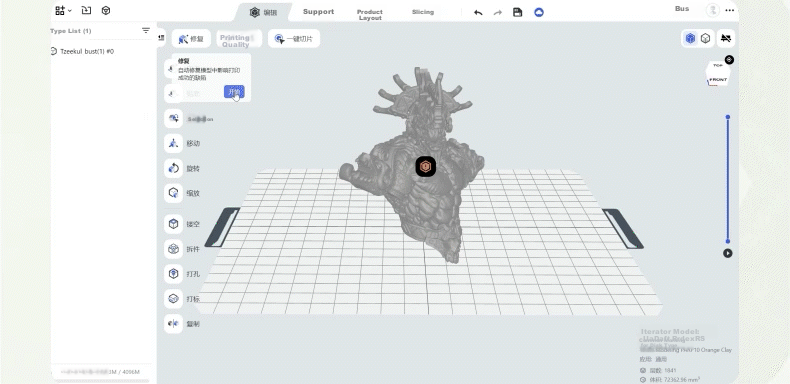Click the 一键切片 one-click slice button

pyautogui.click(x=294, y=39)
